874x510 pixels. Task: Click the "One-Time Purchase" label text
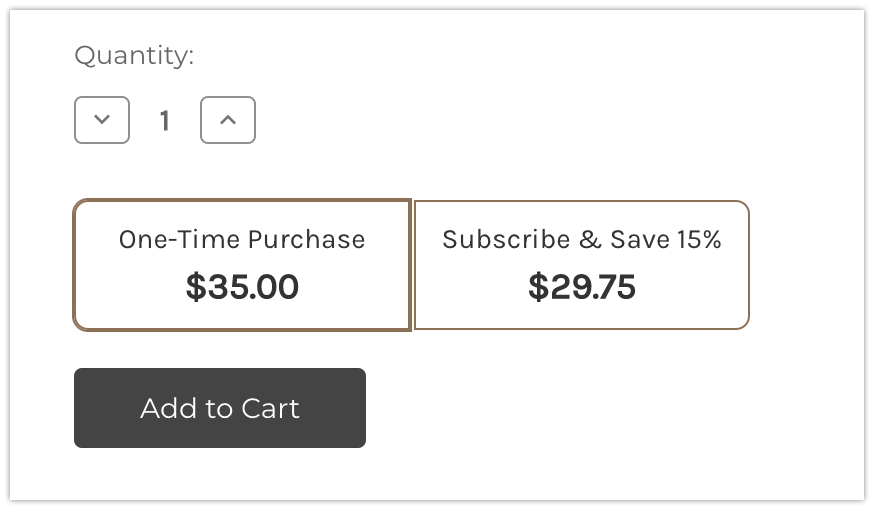242,240
